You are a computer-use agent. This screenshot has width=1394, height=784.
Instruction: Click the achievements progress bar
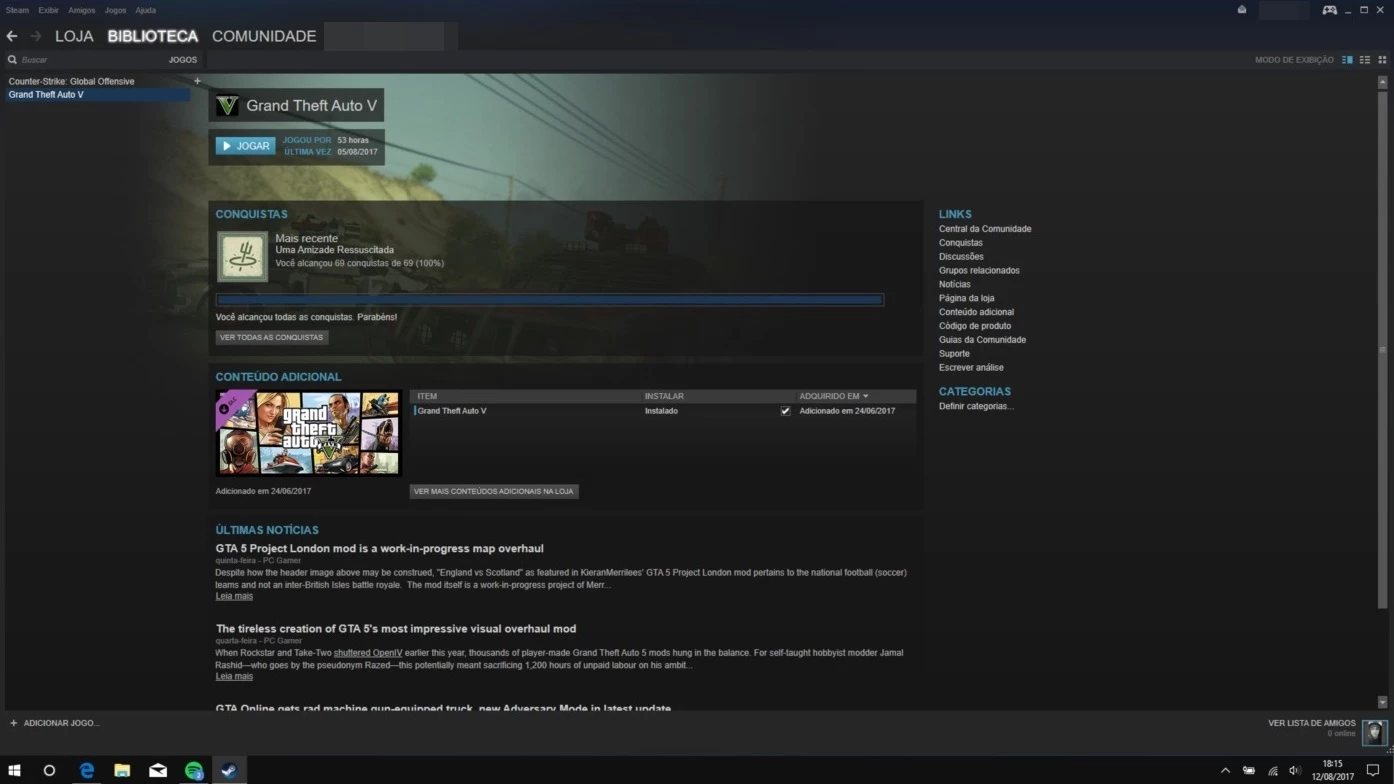pos(550,299)
